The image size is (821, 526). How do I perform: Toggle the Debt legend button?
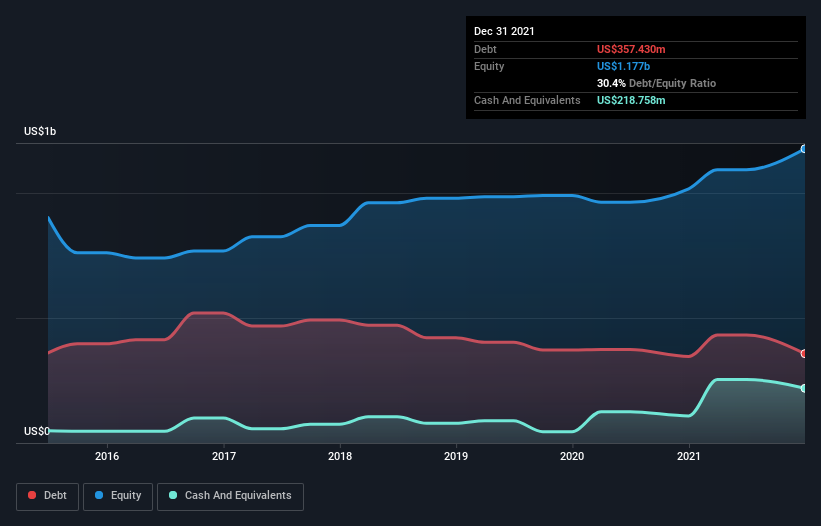click(48, 496)
